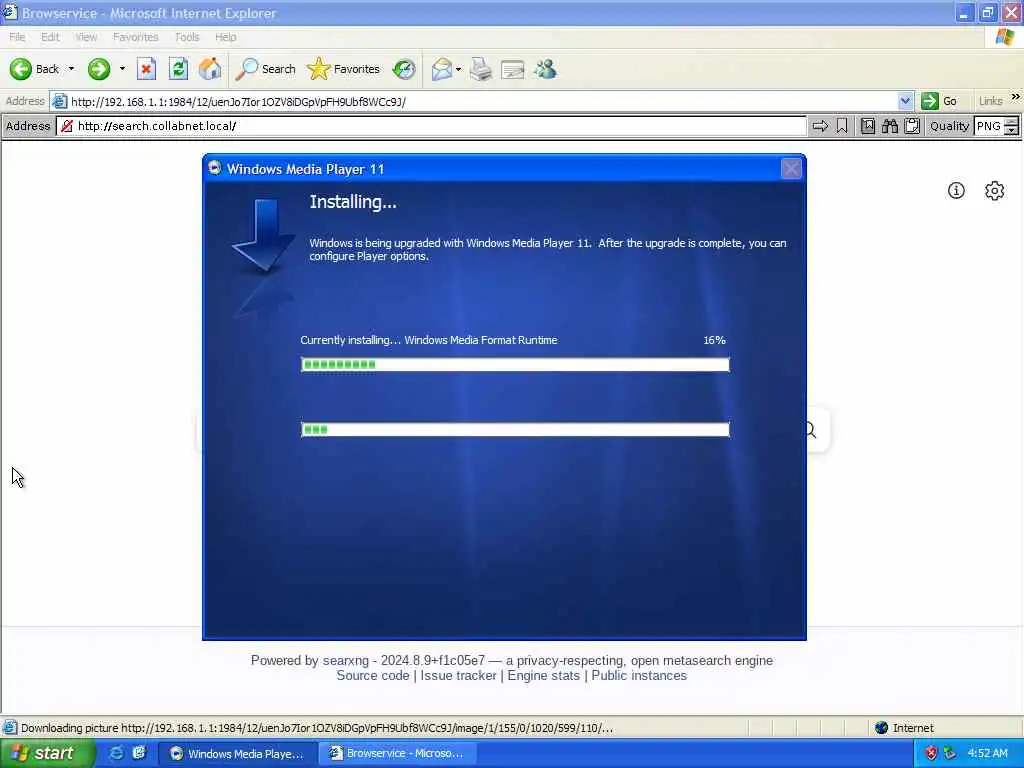
Task: Open the Favorites pane
Action: pyautogui.click(x=344, y=69)
